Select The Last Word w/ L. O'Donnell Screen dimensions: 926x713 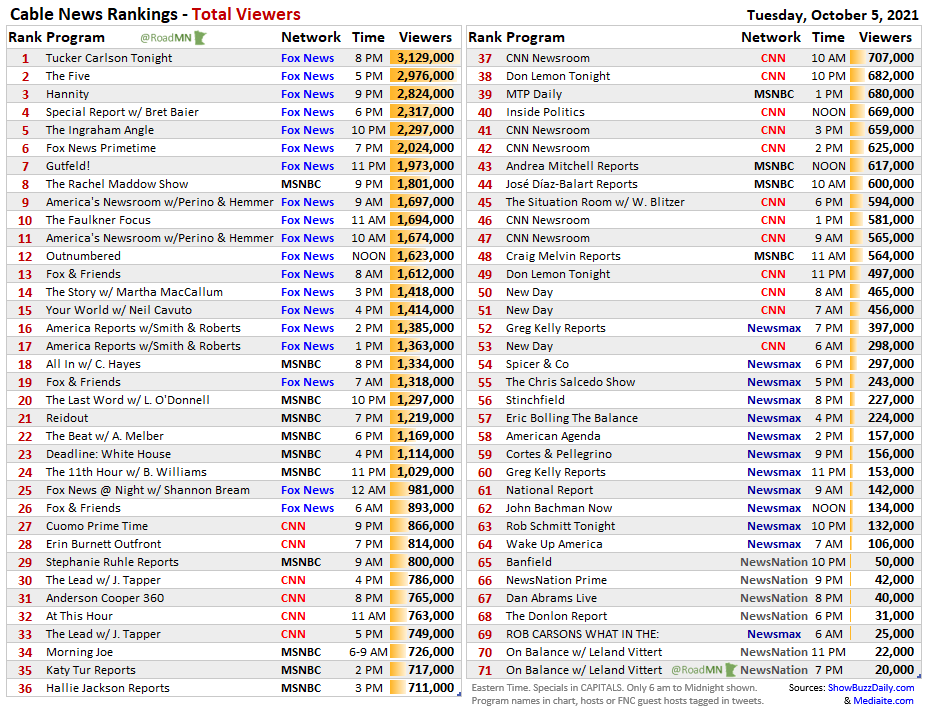(x=128, y=400)
